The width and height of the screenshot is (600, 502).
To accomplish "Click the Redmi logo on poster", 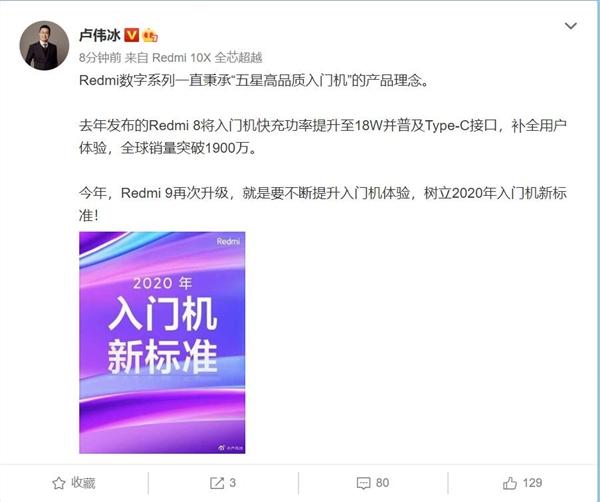I will (228, 241).
